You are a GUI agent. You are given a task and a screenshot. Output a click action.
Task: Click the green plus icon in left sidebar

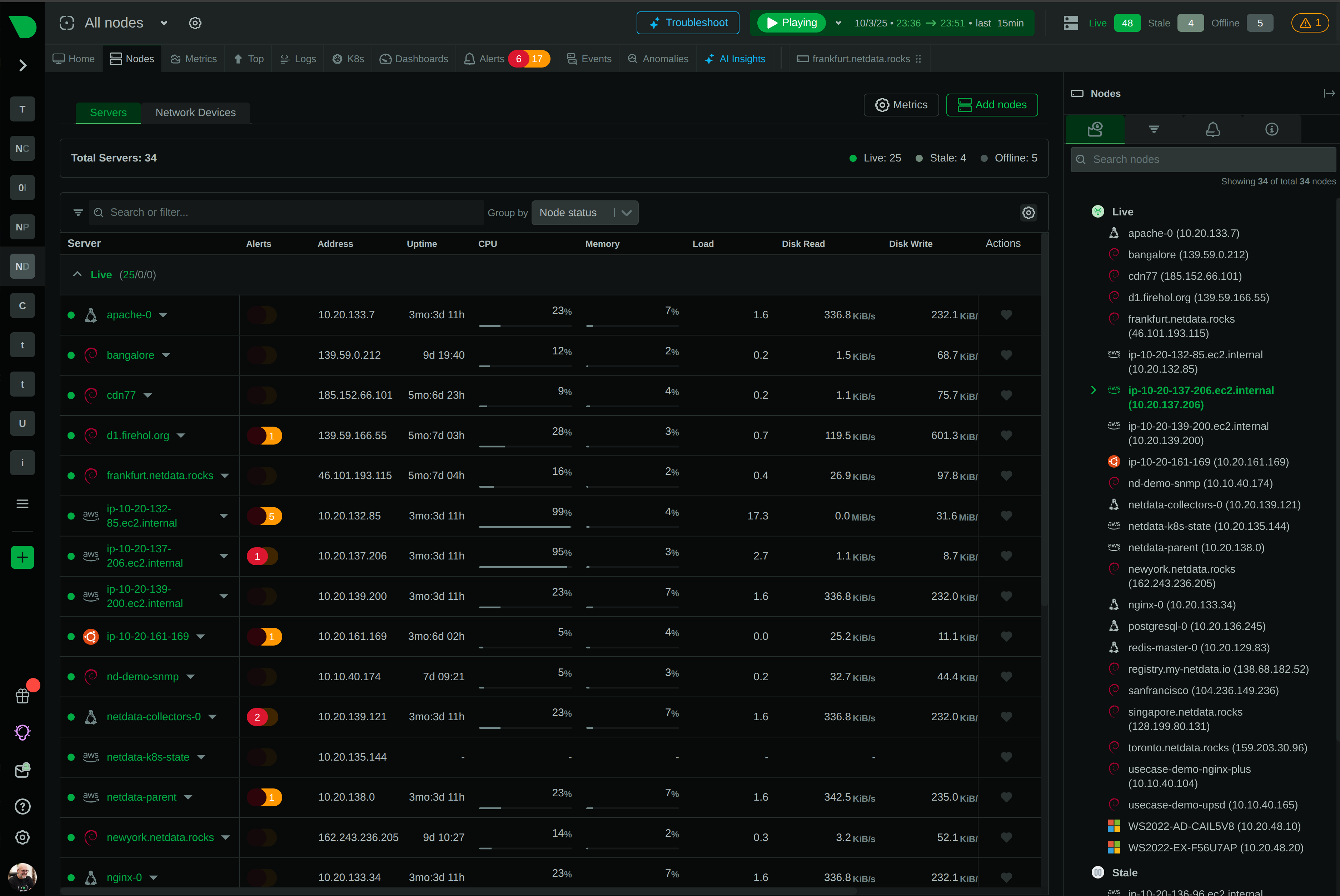coord(22,557)
